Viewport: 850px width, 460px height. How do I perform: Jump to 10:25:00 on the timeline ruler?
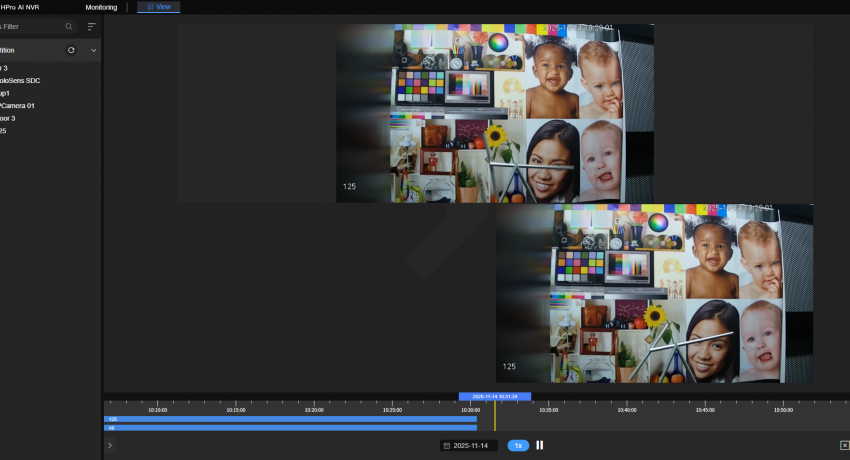coord(392,410)
